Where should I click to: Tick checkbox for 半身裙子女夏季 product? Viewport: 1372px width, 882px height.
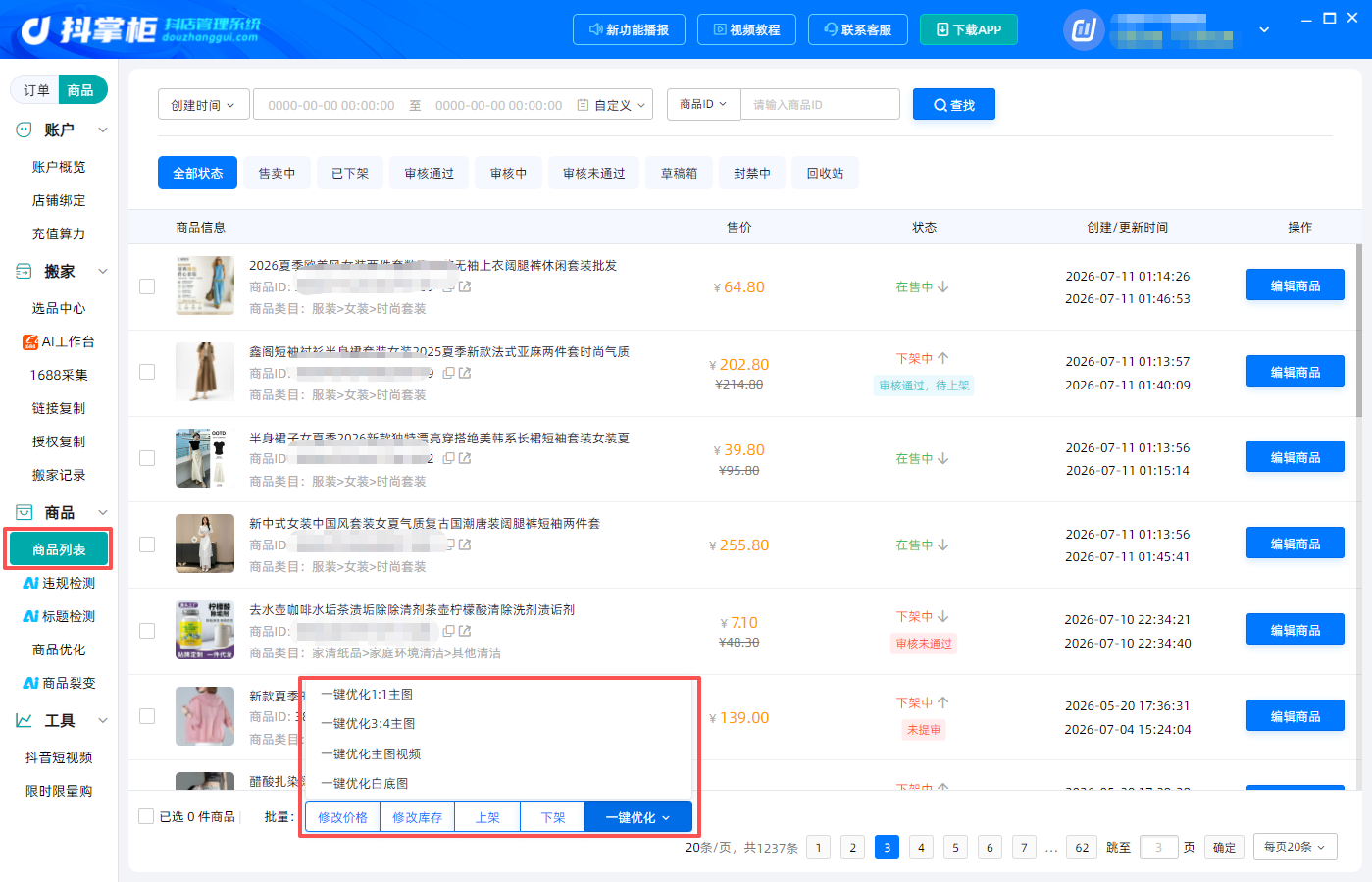click(147, 458)
